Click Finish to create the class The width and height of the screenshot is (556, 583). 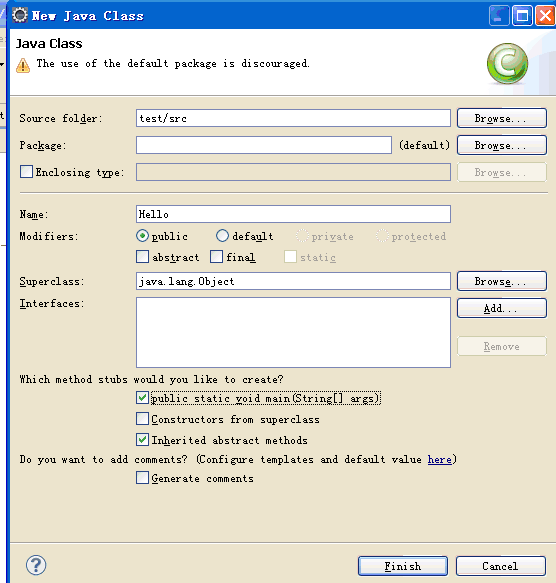tap(403, 566)
